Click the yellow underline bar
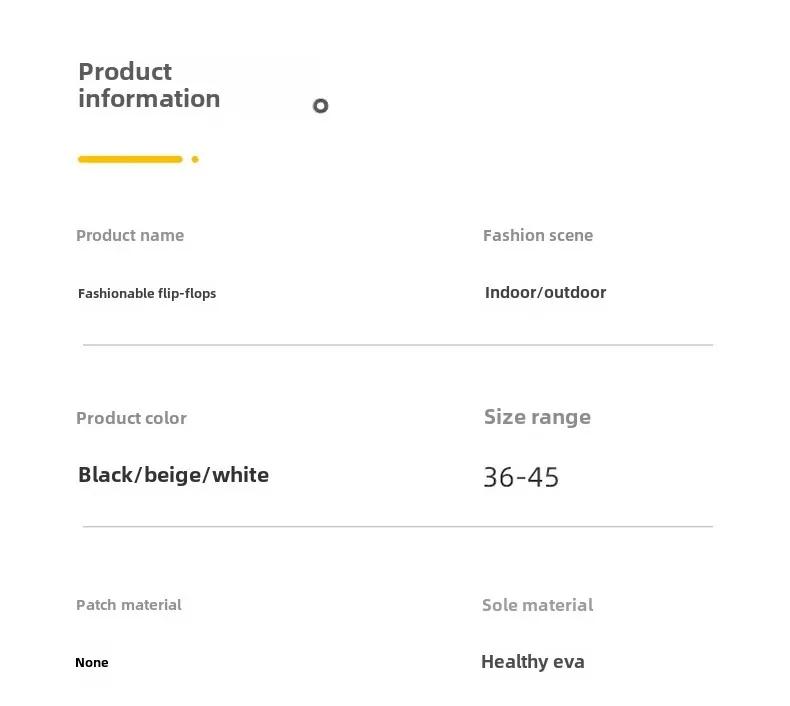 pos(130,159)
